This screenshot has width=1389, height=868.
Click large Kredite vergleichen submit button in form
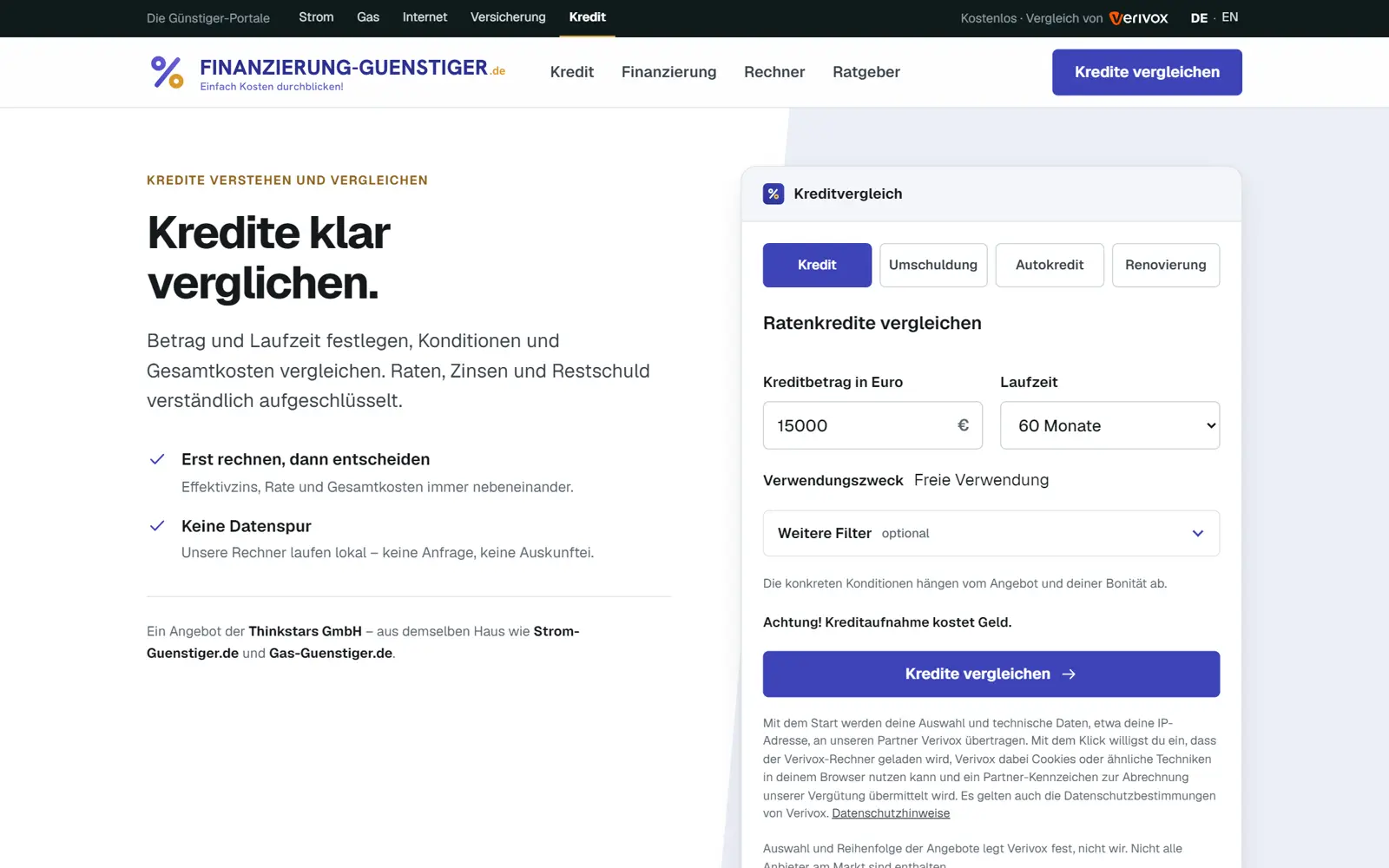[991, 674]
